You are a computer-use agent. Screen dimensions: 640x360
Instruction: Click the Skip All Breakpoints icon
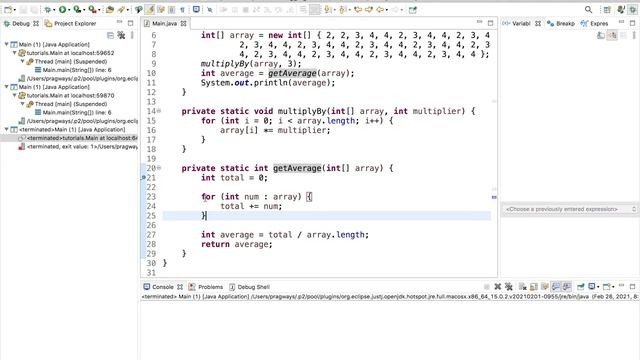[210, 9]
